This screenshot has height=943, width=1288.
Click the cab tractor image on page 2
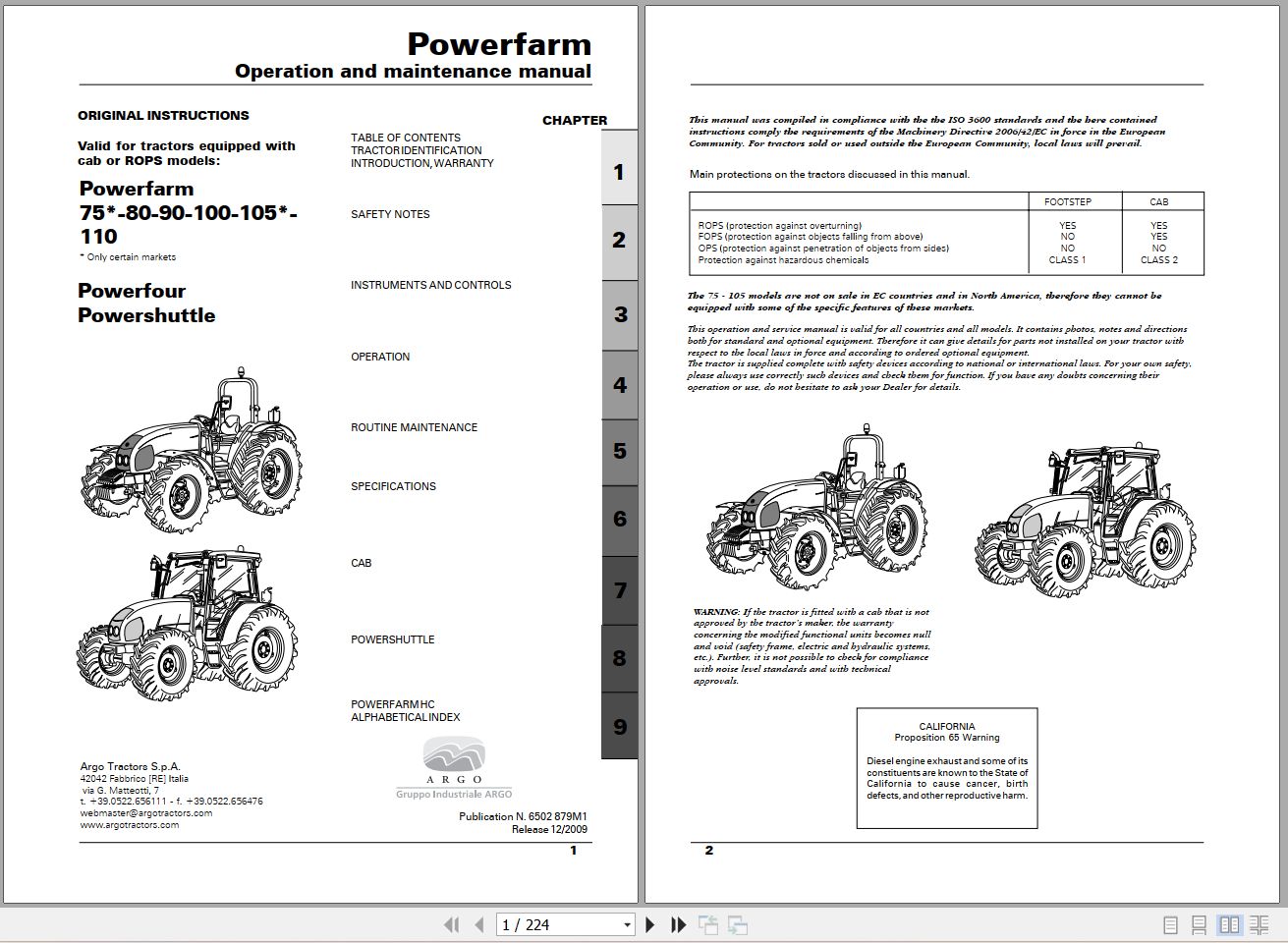(x=1085, y=518)
